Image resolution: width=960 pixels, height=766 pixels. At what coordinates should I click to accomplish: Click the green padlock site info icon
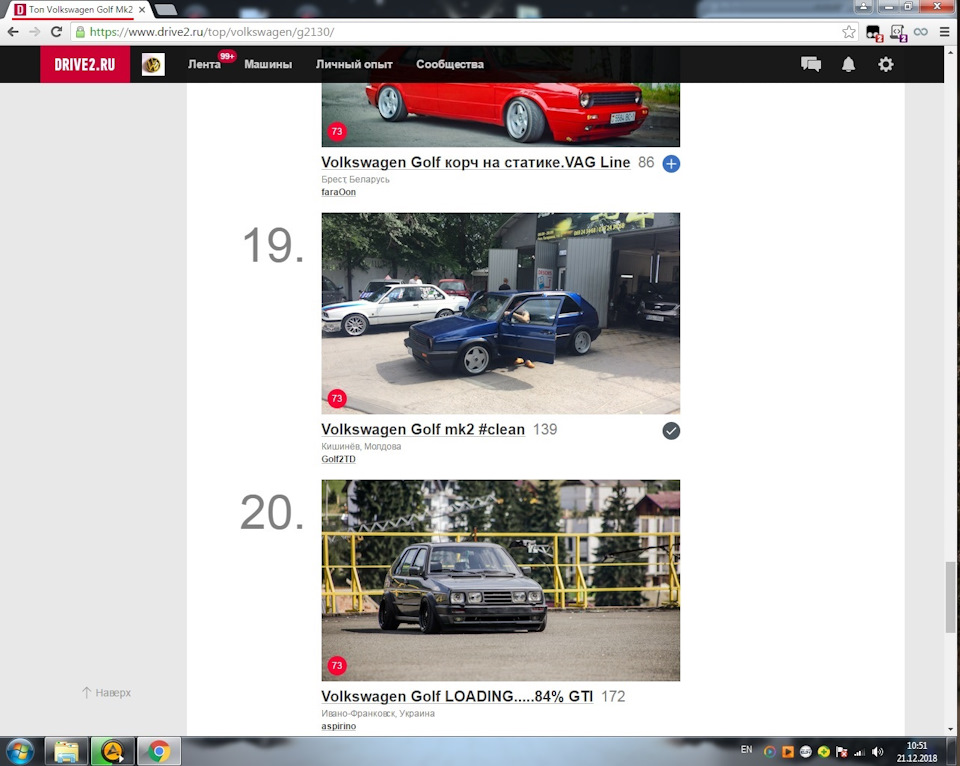coord(80,32)
